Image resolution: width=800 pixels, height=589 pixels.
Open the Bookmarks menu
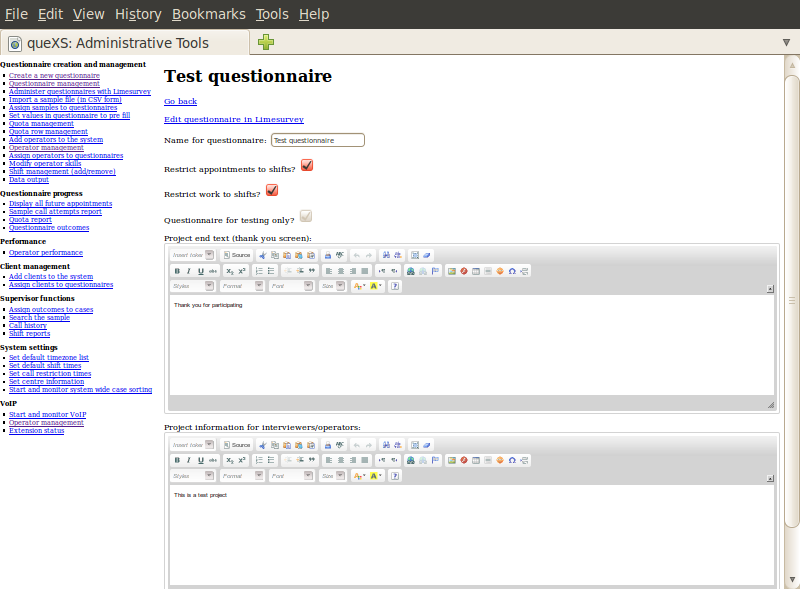click(207, 14)
